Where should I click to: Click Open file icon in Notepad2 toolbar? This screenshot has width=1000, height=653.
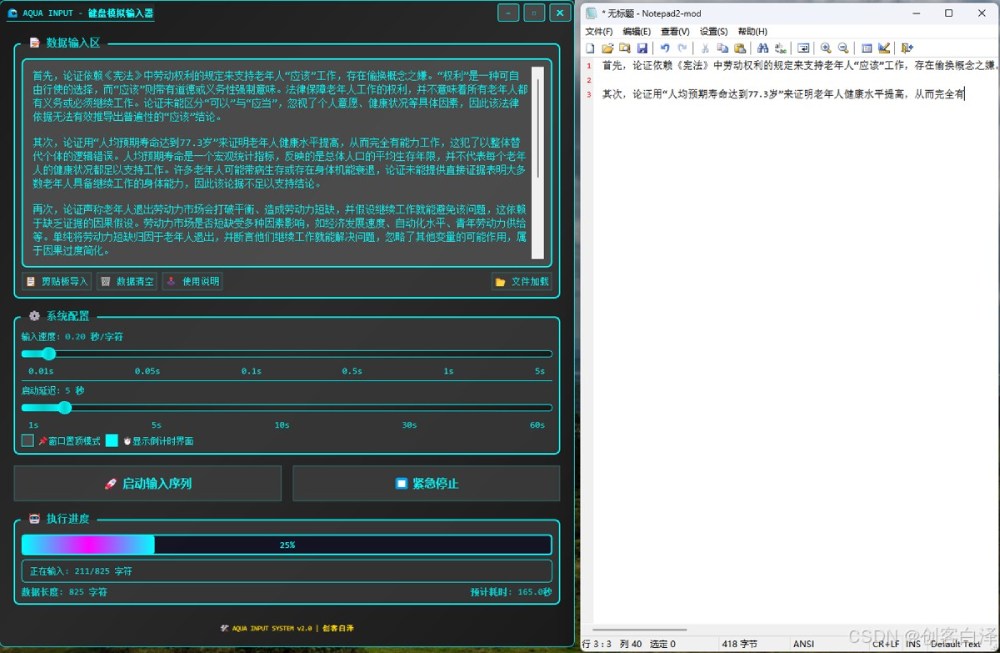click(x=607, y=48)
